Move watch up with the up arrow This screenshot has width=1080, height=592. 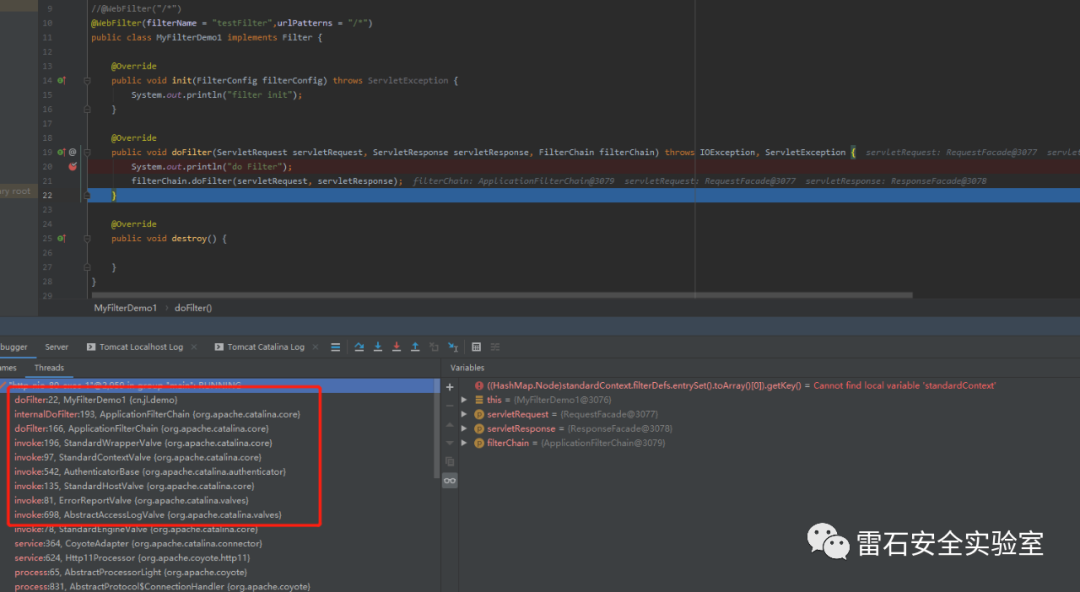pos(450,425)
